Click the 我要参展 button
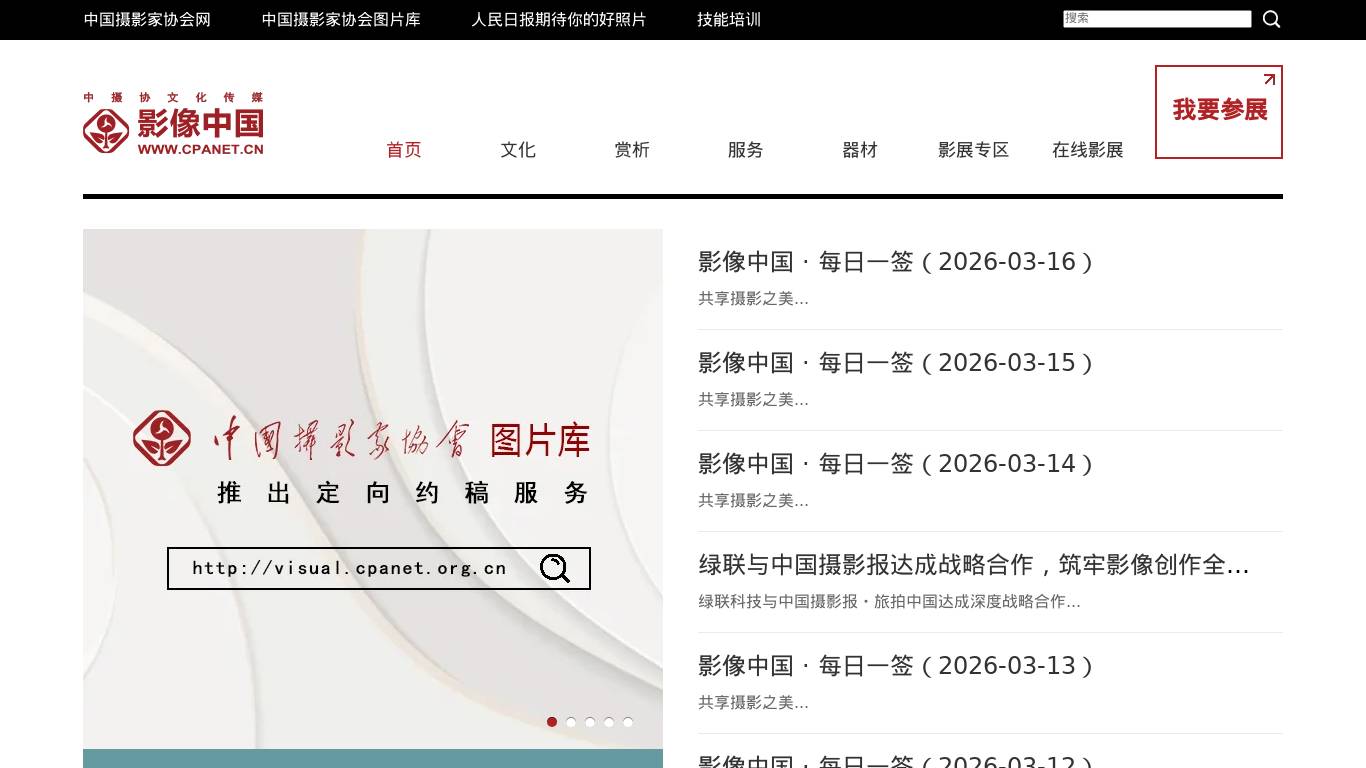This screenshot has height=768, width=1366. 1218,111
